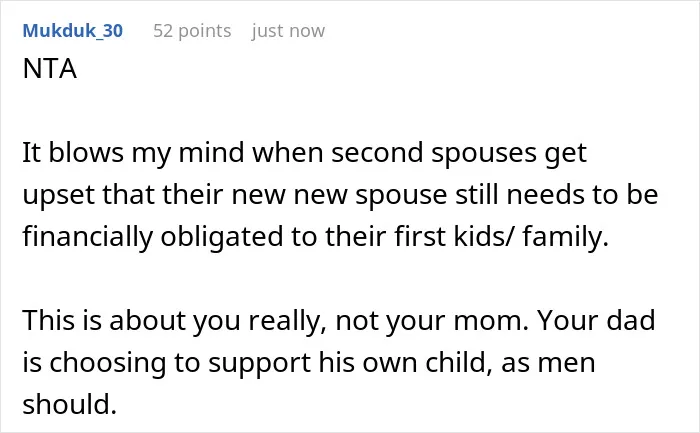
Task: Click the word spouses in the first paragraph
Action: click(x=484, y=154)
